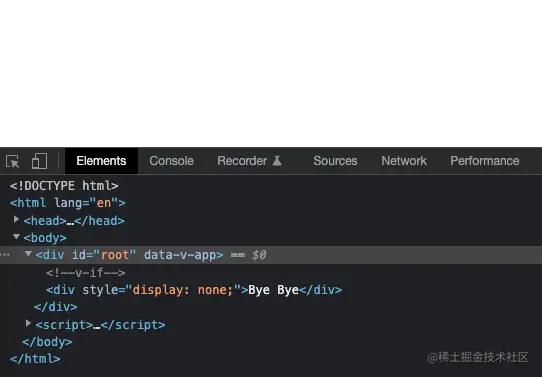Switch to the Elements tab
542x377 pixels.
pyautogui.click(x=101, y=161)
